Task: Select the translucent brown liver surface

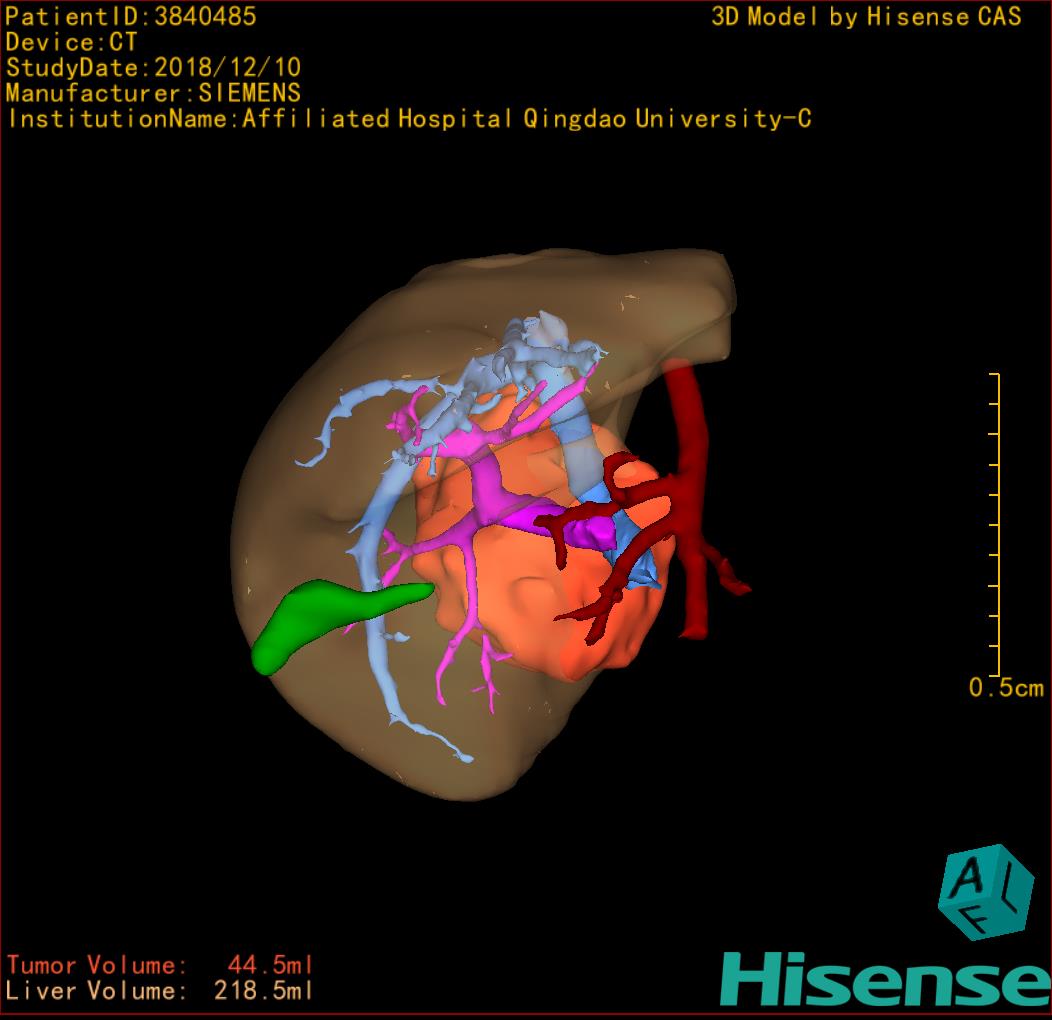Action: (300, 420)
